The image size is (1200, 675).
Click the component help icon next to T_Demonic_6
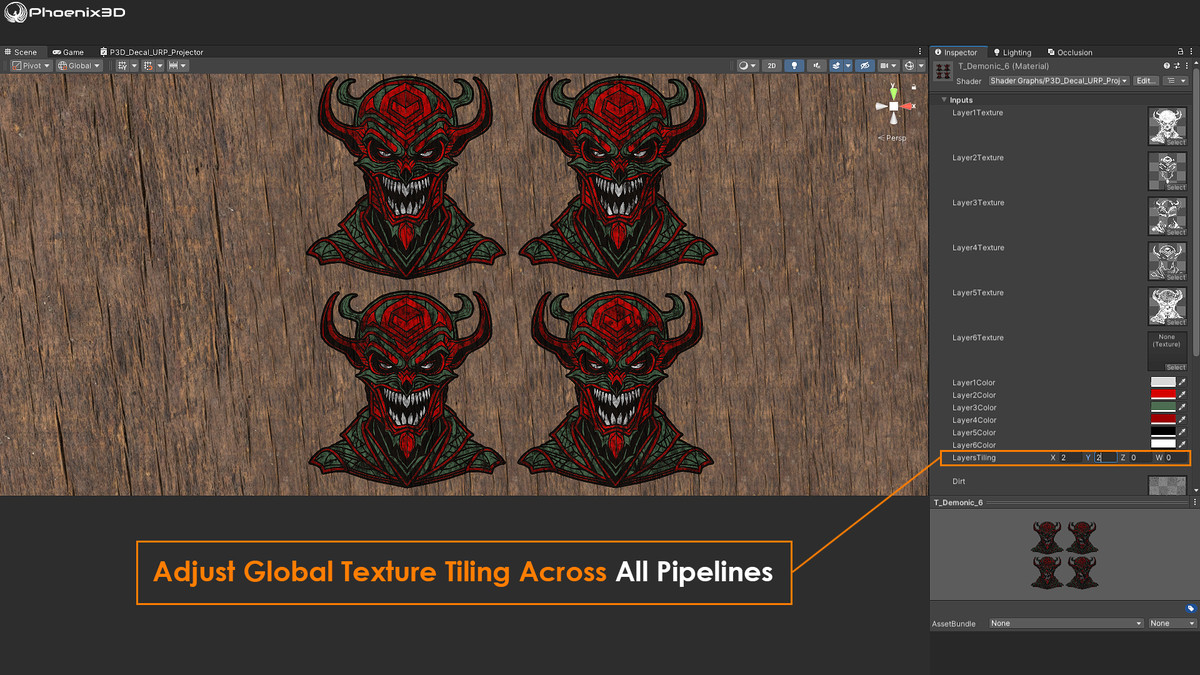point(1165,64)
